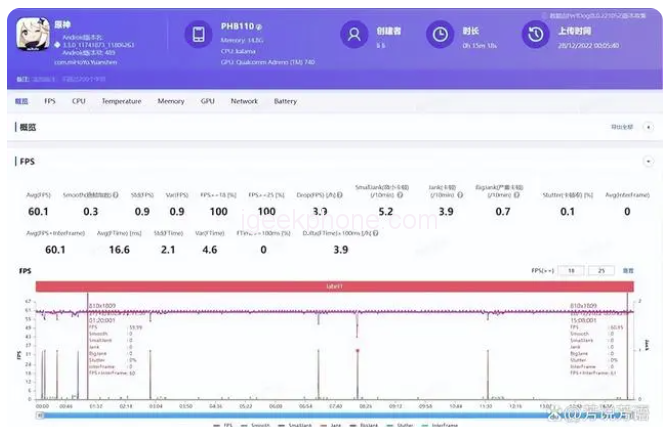Open the Battery tab
Screen dimensions: 664x427
pyautogui.click(x=285, y=101)
